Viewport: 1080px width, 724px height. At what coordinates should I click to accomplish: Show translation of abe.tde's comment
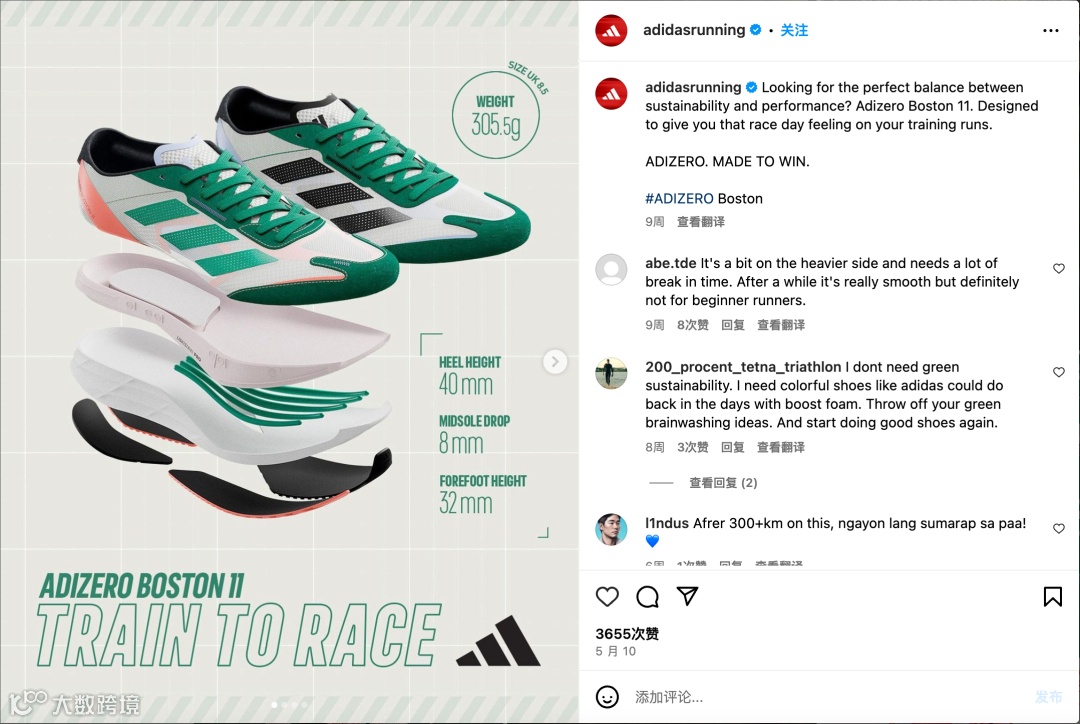(x=781, y=325)
